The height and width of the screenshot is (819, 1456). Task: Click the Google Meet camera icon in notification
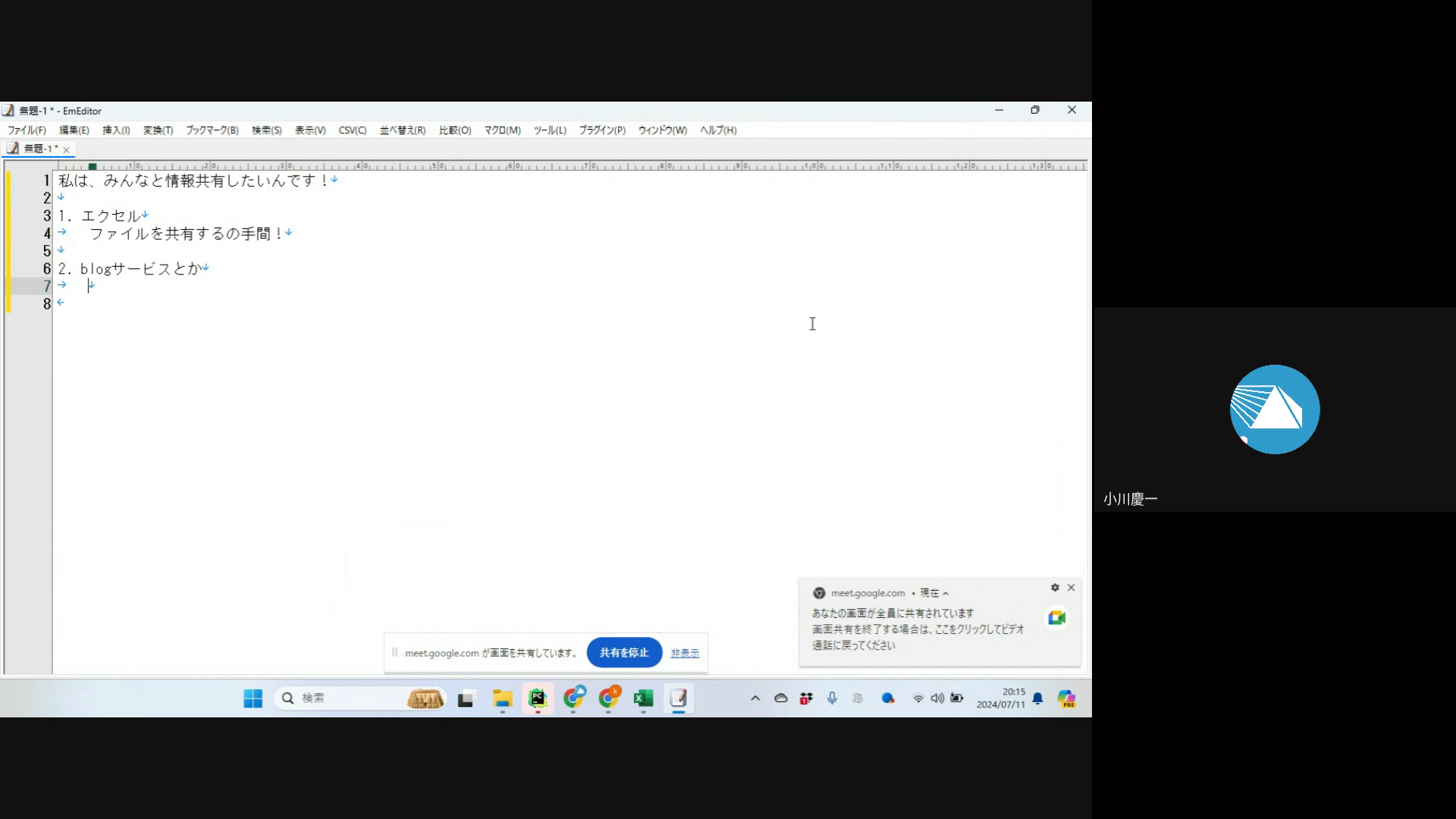[1056, 618]
